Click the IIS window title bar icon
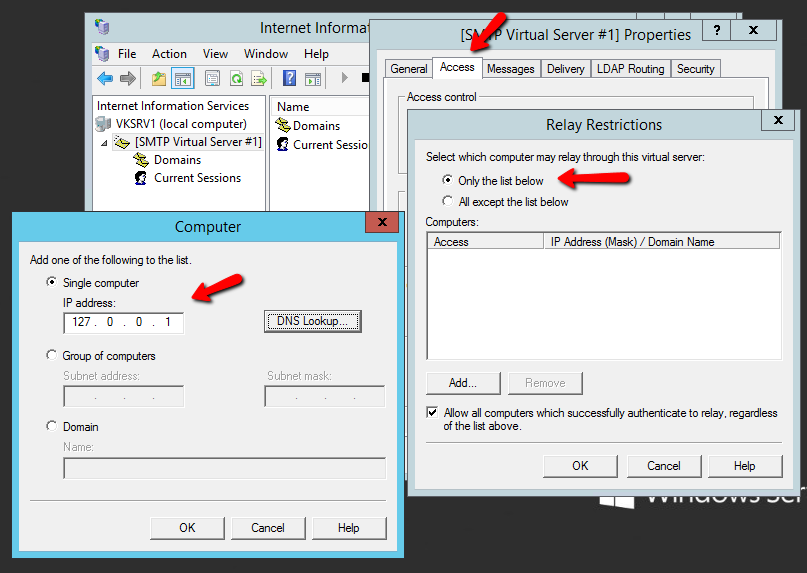Image resolution: width=807 pixels, height=573 pixels. pos(102,26)
